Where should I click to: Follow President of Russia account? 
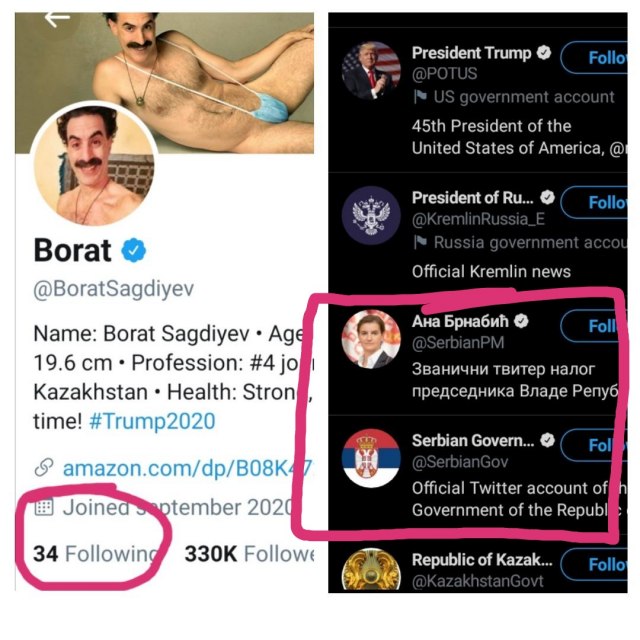598,202
